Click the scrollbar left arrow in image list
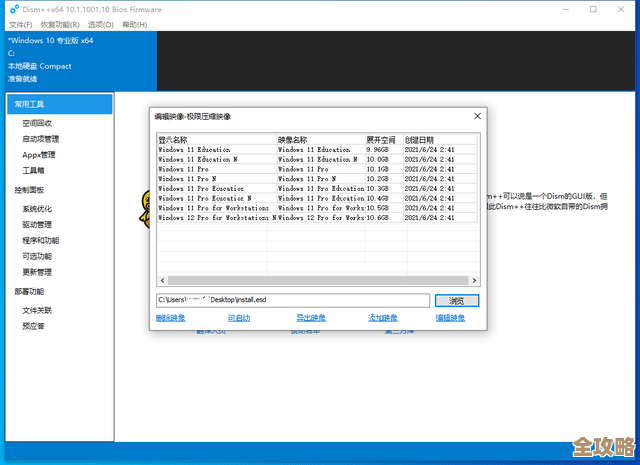The width and height of the screenshot is (640, 465). pyautogui.click(x=162, y=280)
